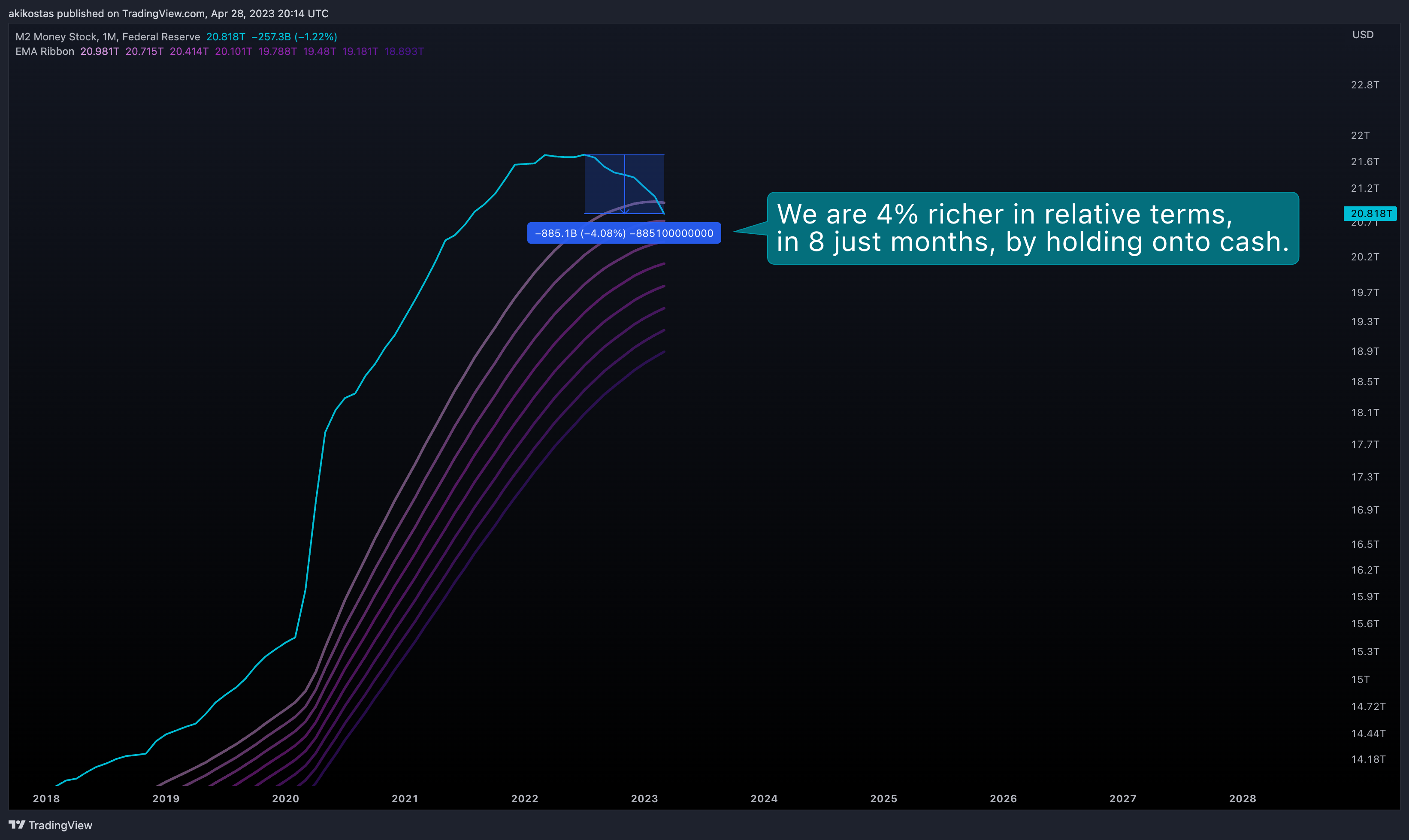Click the 2028 time axis label

1243,799
